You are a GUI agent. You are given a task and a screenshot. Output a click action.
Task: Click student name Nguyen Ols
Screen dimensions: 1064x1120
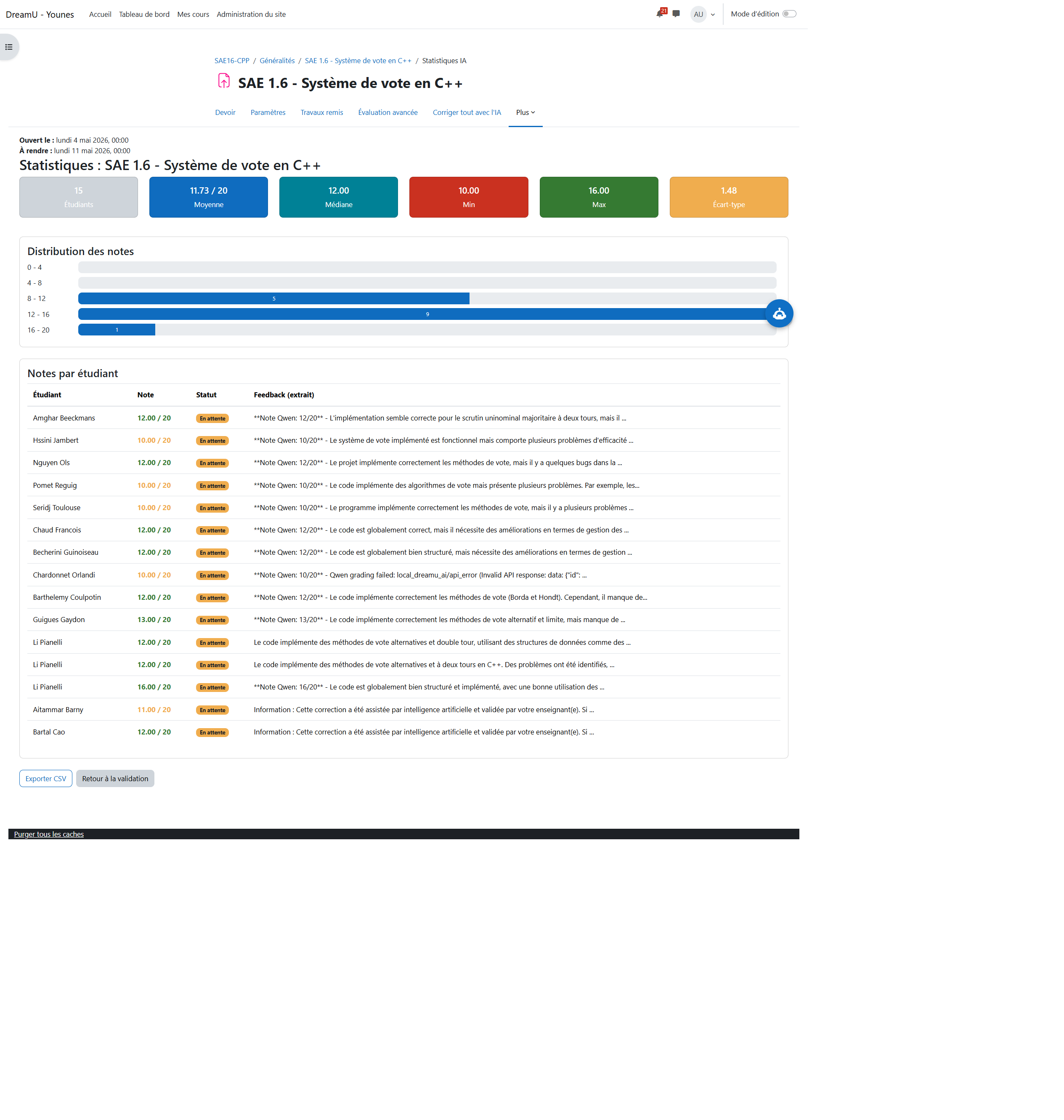pos(52,463)
